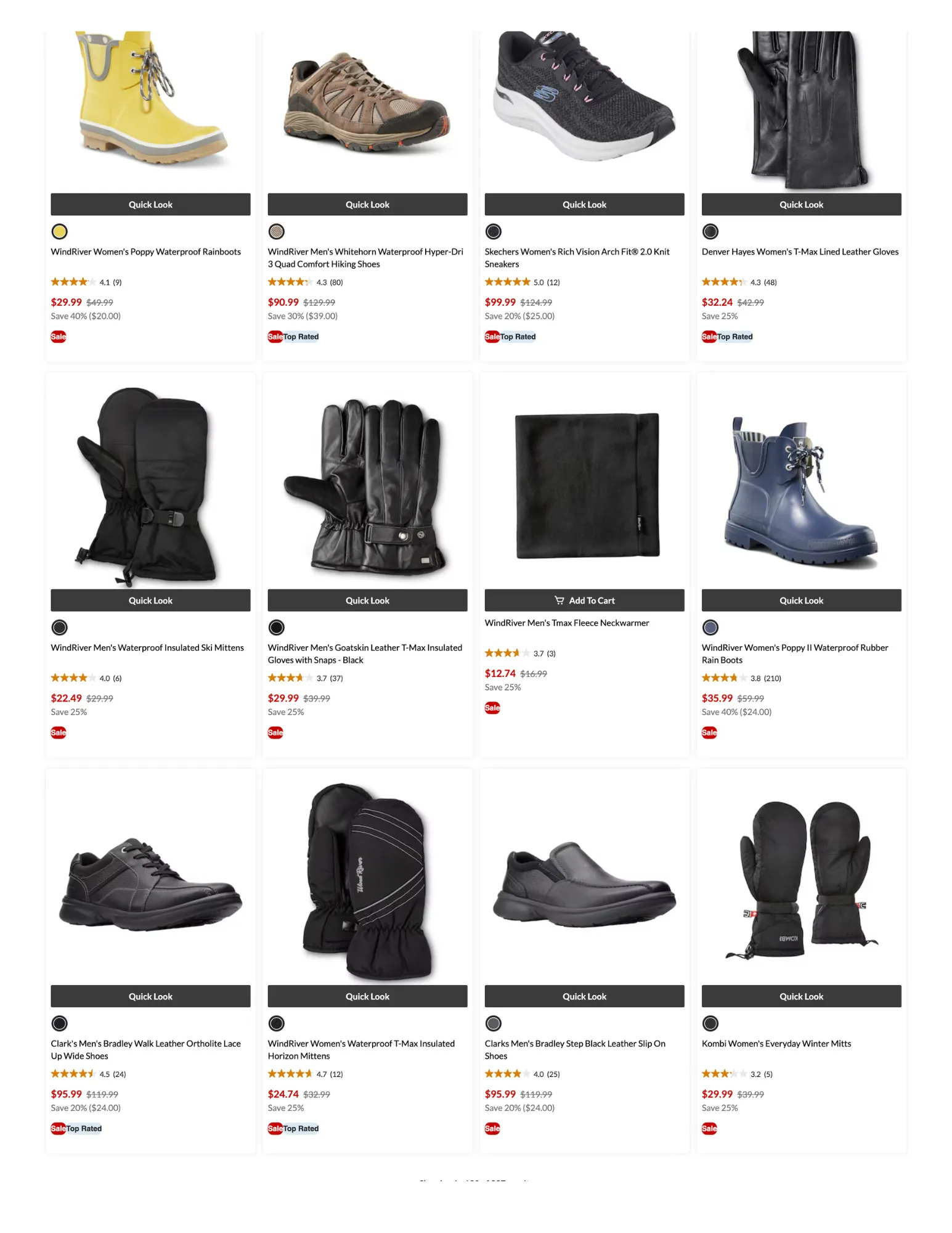Click the Sale badge under Fleece Neckwarmer
The width and height of the screenshot is (952, 1233).
[492, 708]
